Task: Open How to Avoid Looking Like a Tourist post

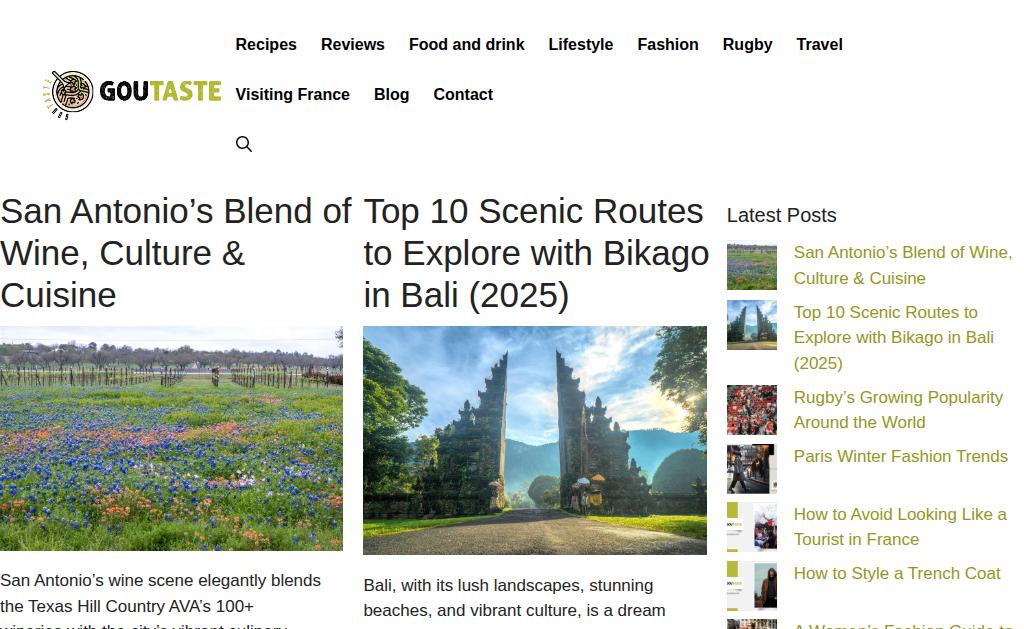Action: (900, 526)
